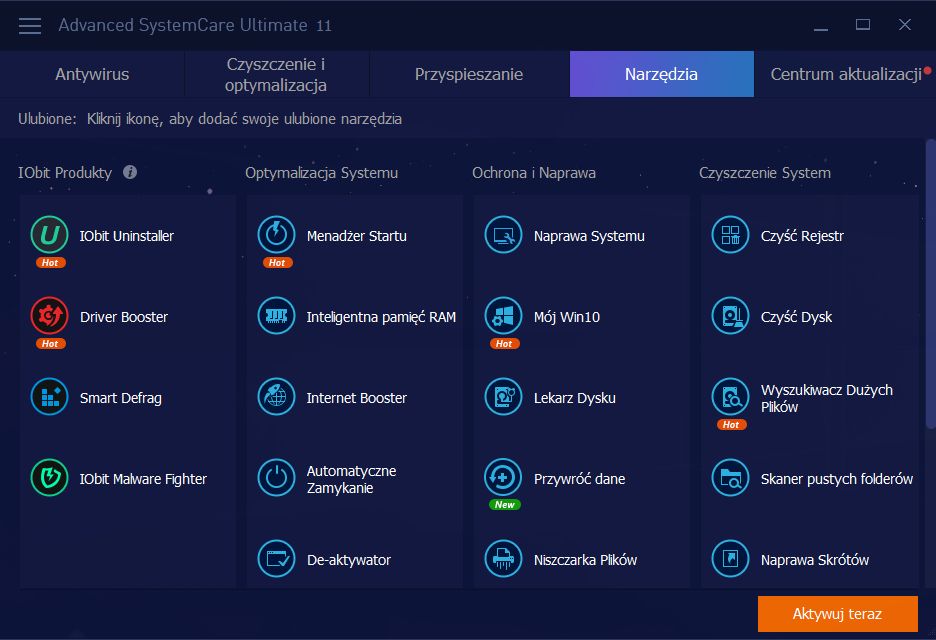Click the IObit Uninstaller label
Viewport: 936px width, 640px height.
tap(127, 236)
